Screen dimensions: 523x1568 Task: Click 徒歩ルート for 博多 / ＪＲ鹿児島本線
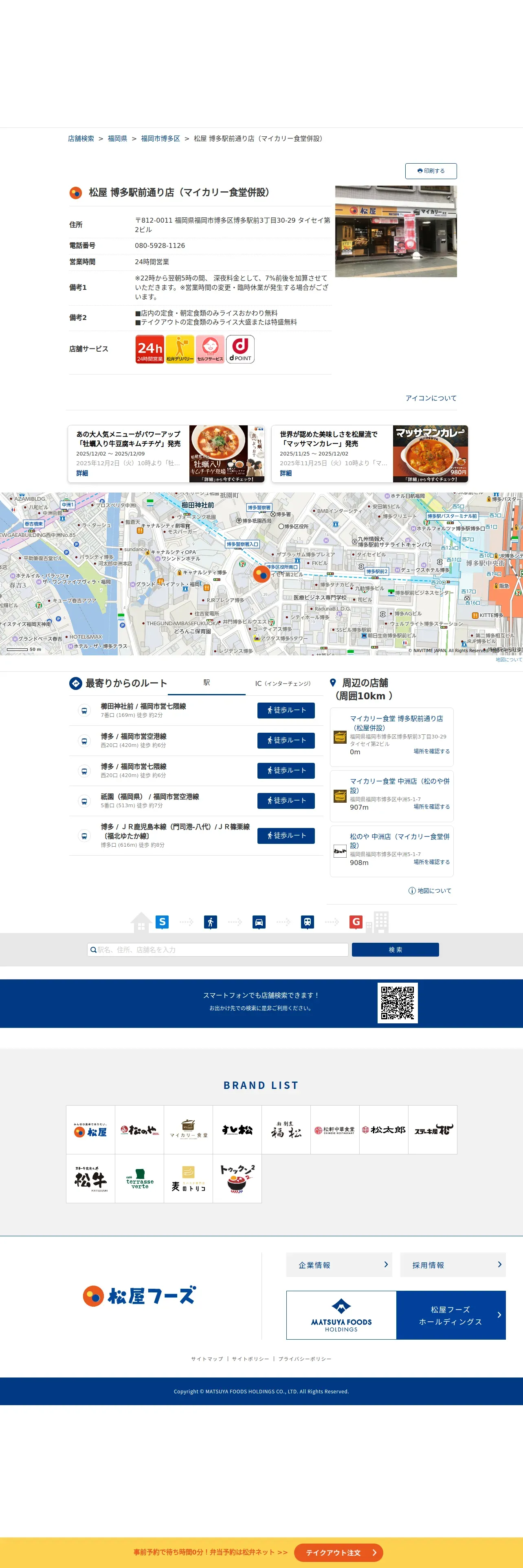coord(286,836)
